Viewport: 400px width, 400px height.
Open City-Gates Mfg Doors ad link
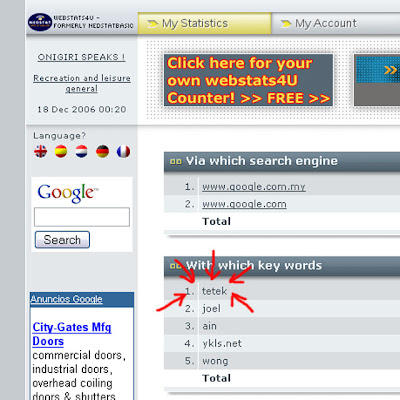click(72, 334)
